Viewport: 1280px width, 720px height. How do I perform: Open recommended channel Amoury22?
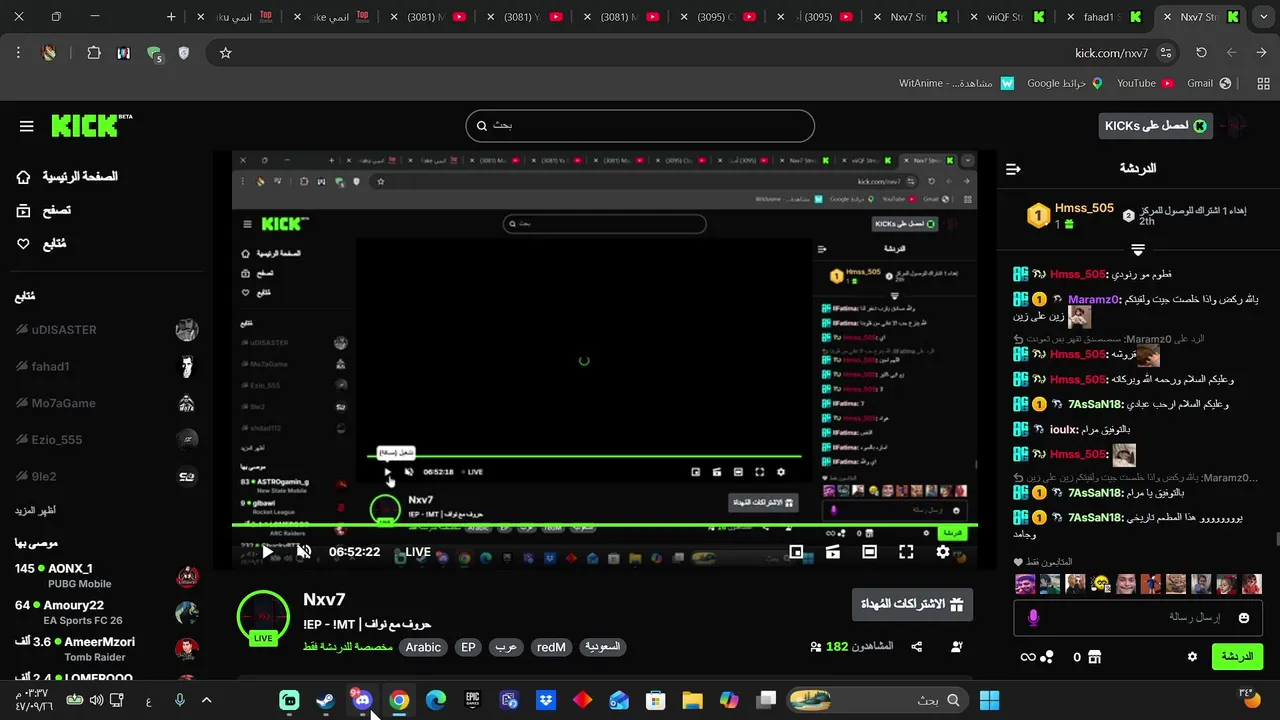106,612
